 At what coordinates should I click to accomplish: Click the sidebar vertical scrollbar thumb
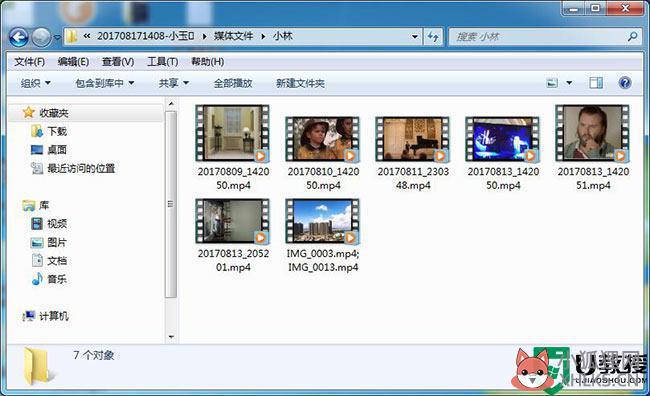170,204
